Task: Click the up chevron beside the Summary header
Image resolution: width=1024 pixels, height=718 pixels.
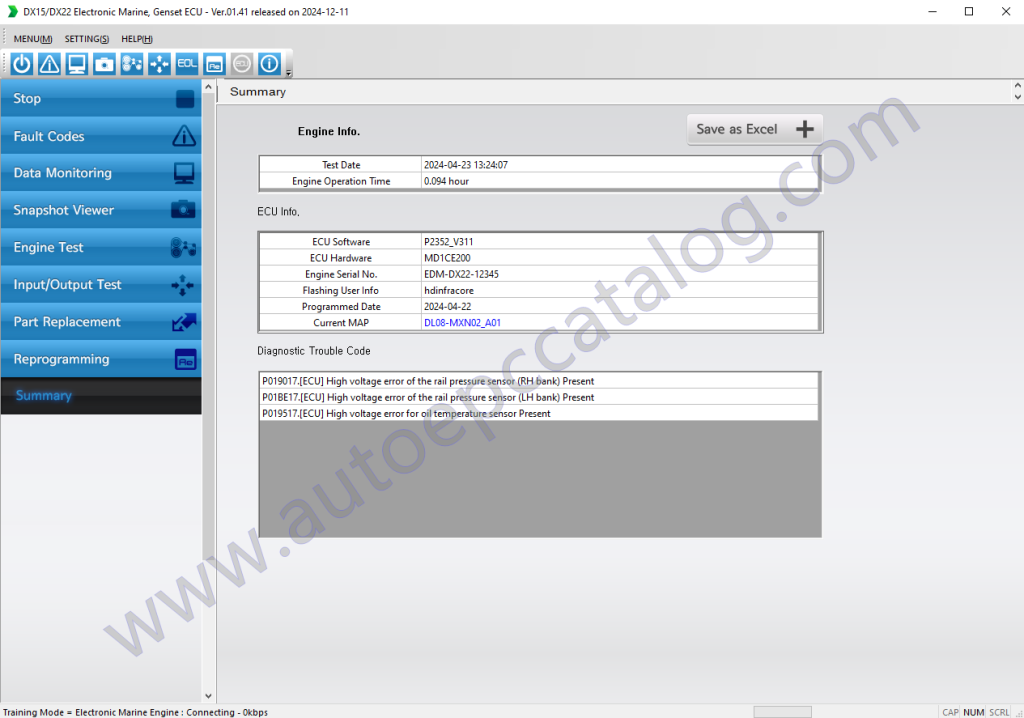Action: [1017, 85]
